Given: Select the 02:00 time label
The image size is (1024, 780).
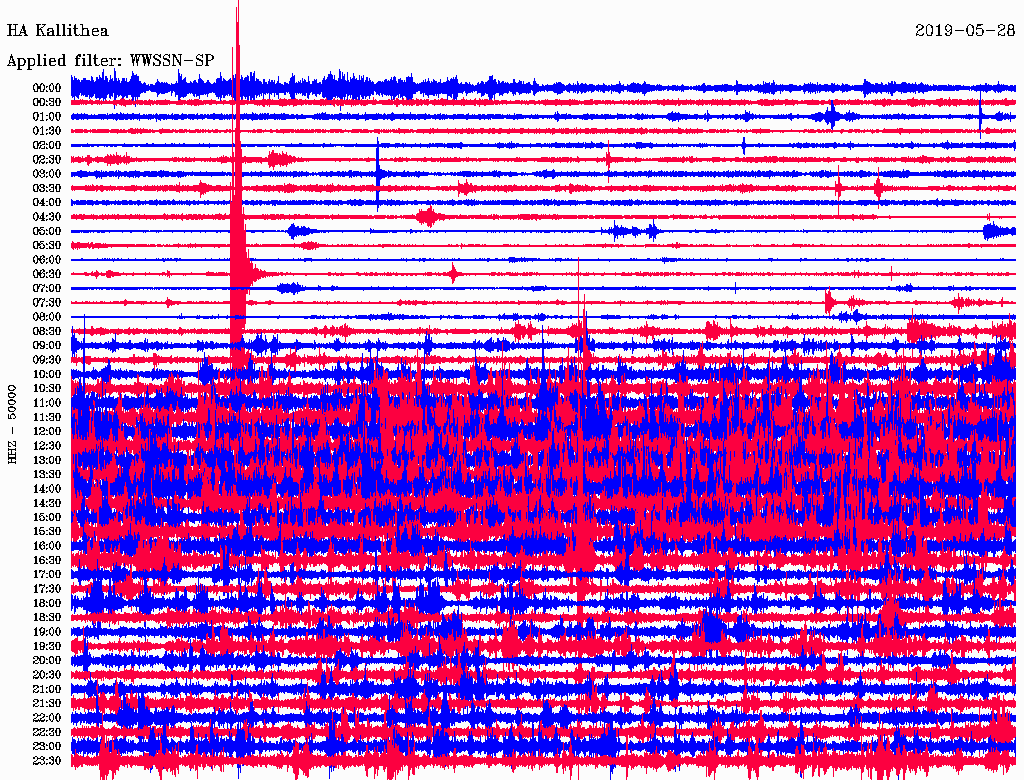Looking at the screenshot, I should [x=47, y=145].
